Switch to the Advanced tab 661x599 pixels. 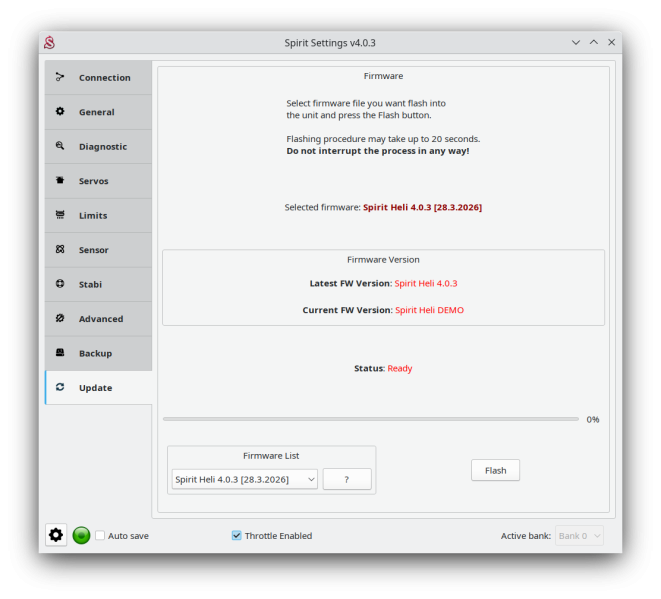tap(98, 319)
